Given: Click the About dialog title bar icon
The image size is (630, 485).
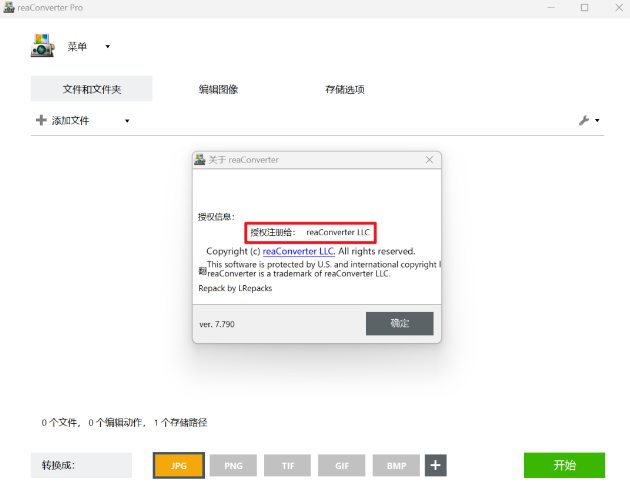Looking at the screenshot, I should tap(200, 160).
